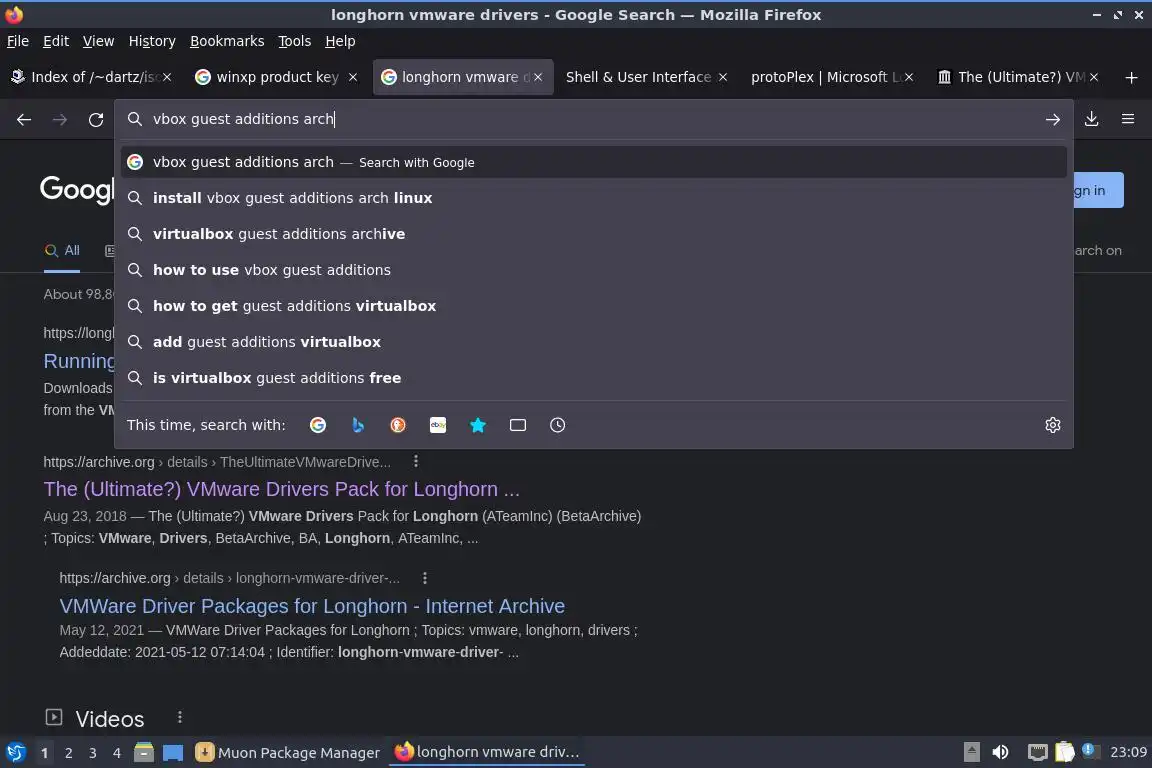Open a new tab with plus button

(x=1131, y=77)
